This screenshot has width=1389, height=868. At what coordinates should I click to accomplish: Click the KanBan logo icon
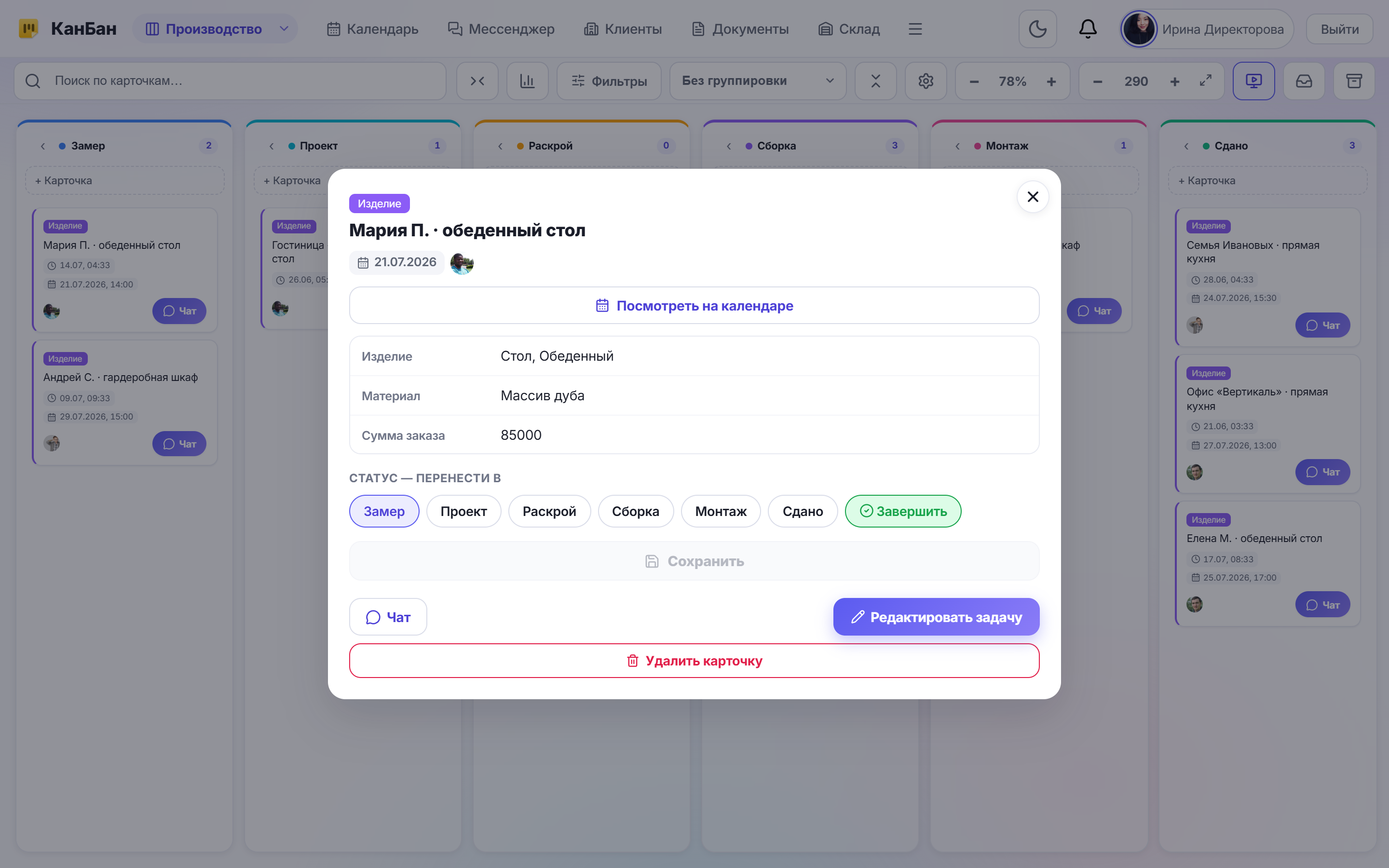coord(28,29)
